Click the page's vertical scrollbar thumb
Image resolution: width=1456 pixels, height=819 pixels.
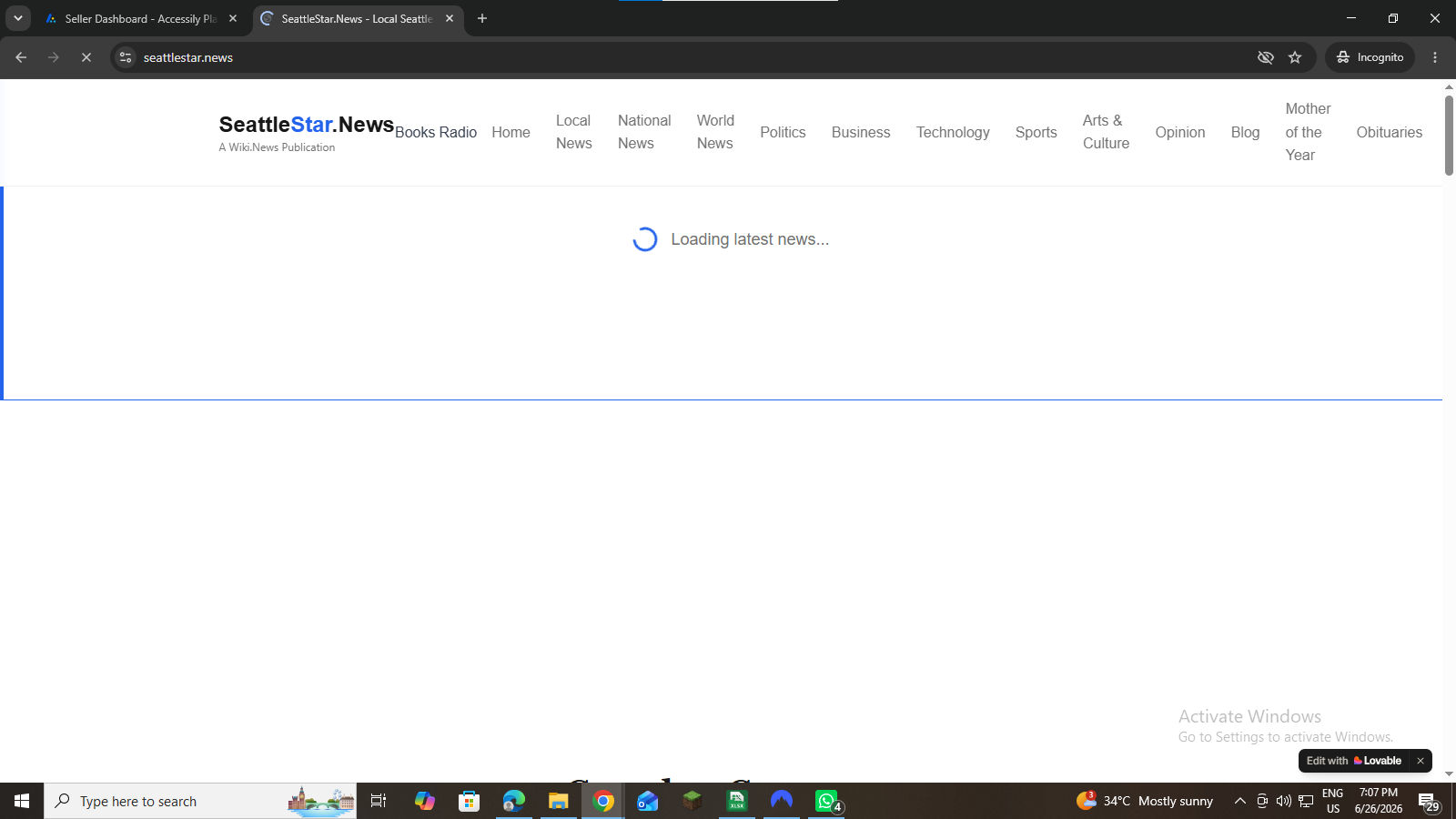pyautogui.click(x=1449, y=135)
